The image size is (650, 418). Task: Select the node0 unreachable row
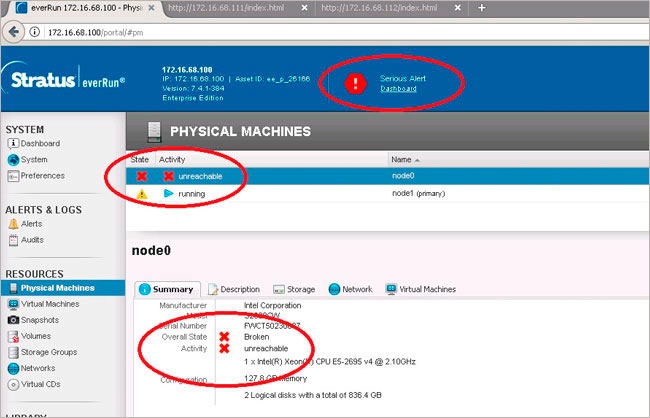388,176
